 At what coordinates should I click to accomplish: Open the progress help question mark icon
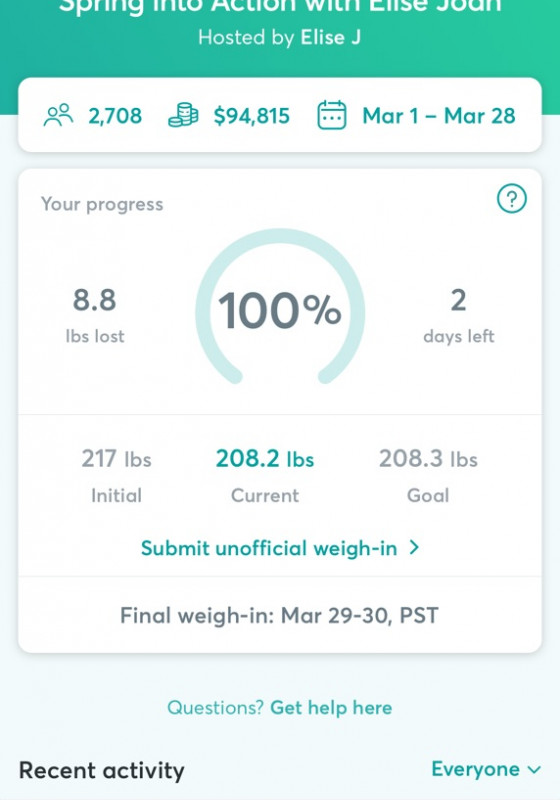[512, 198]
